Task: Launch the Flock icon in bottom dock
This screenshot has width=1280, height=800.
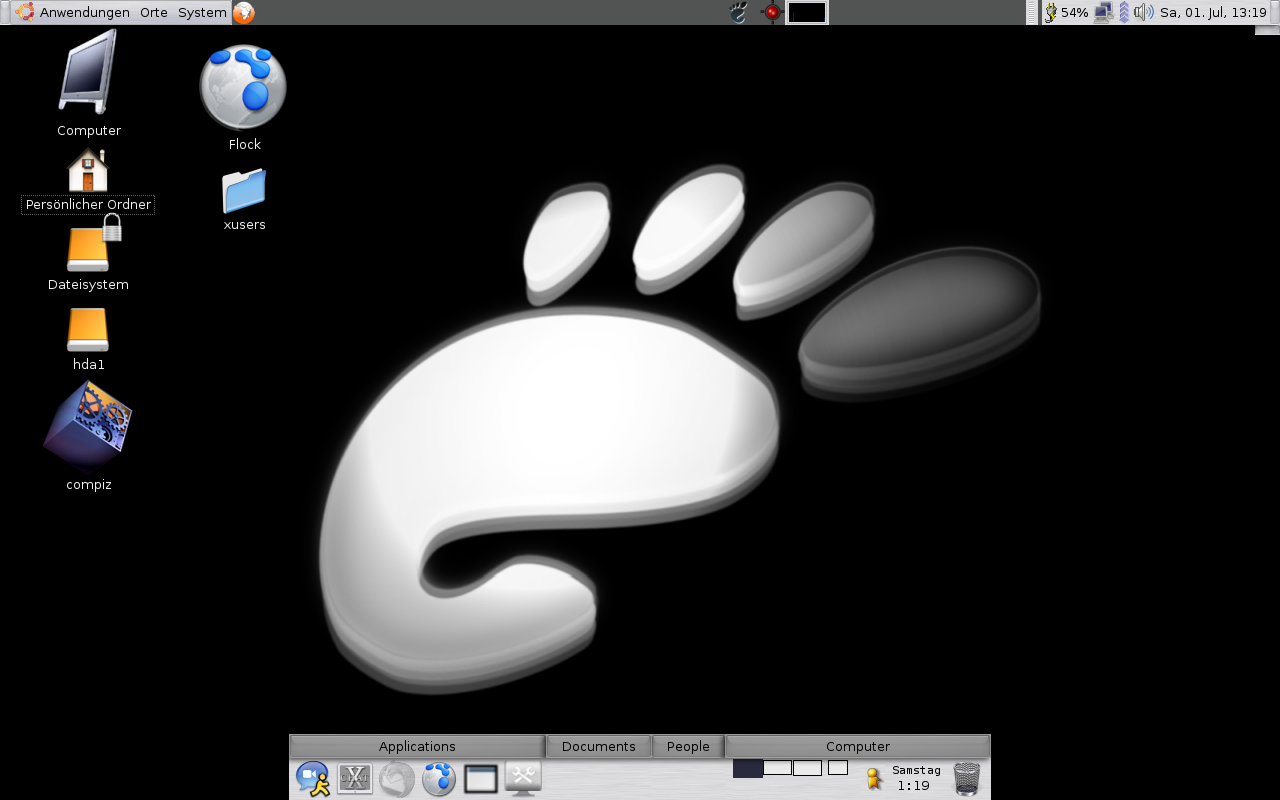Action: point(439,778)
